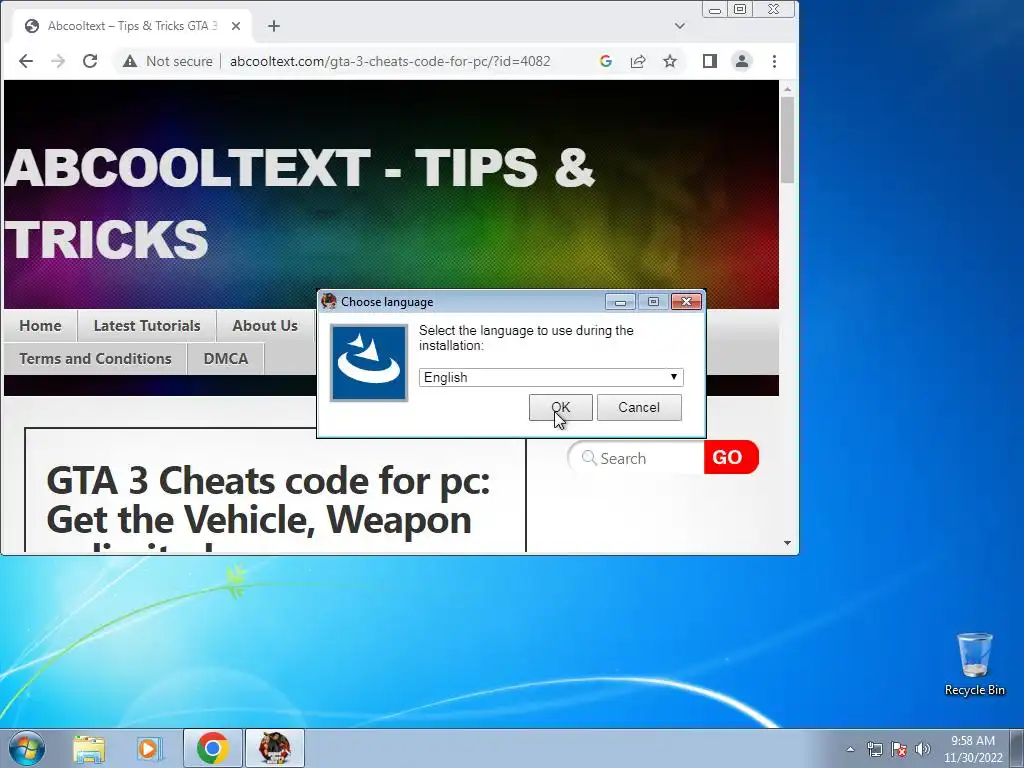Image resolution: width=1024 pixels, height=768 pixels.
Task: Open Latest Tutorials menu item
Action: click(x=147, y=325)
